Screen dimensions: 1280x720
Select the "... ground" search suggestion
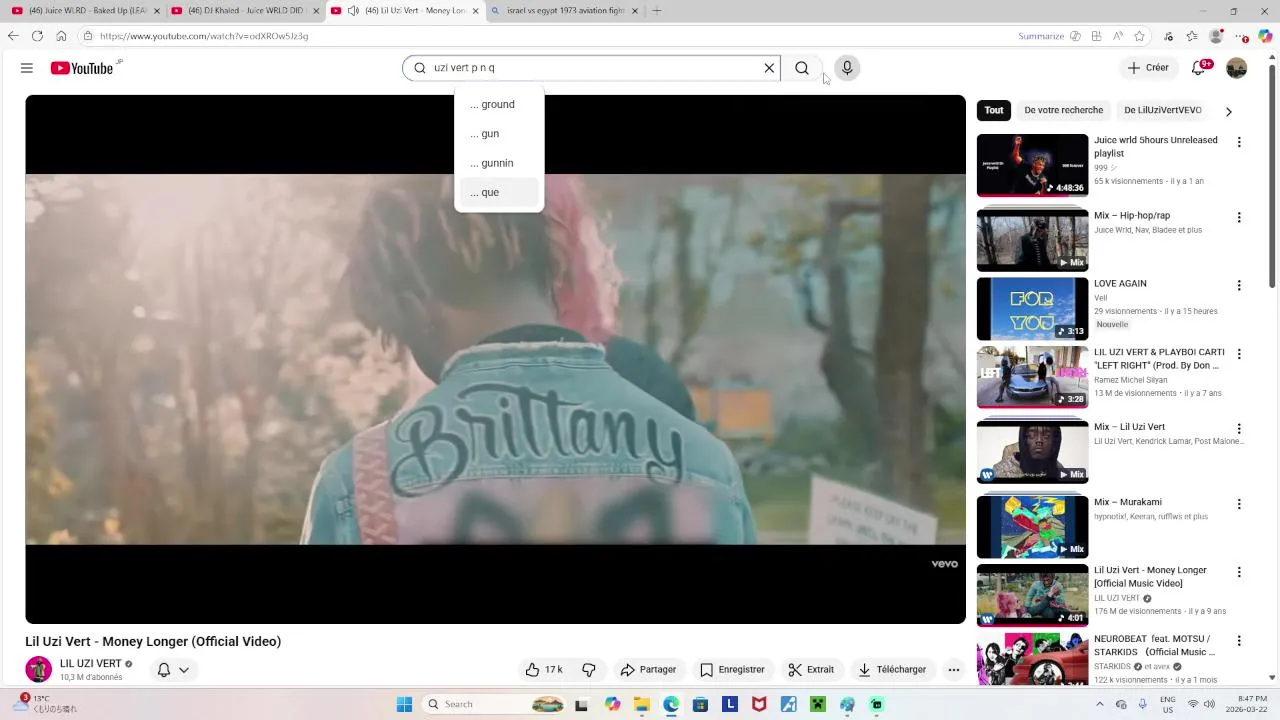coord(499,104)
